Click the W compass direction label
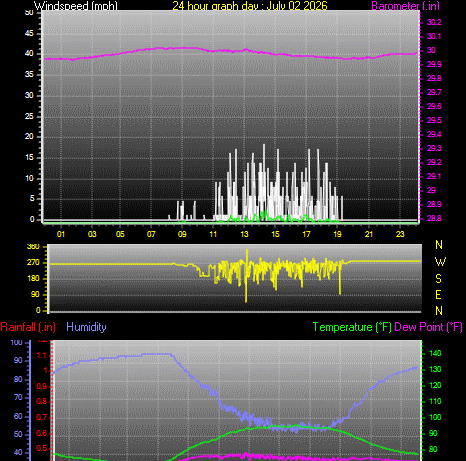The image size is (466, 461). coord(440,262)
